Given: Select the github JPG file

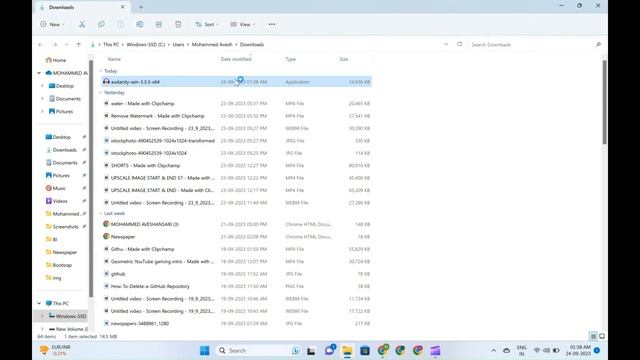Looking at the screenshot, I should pyautogui.click(x=237, y=274).
